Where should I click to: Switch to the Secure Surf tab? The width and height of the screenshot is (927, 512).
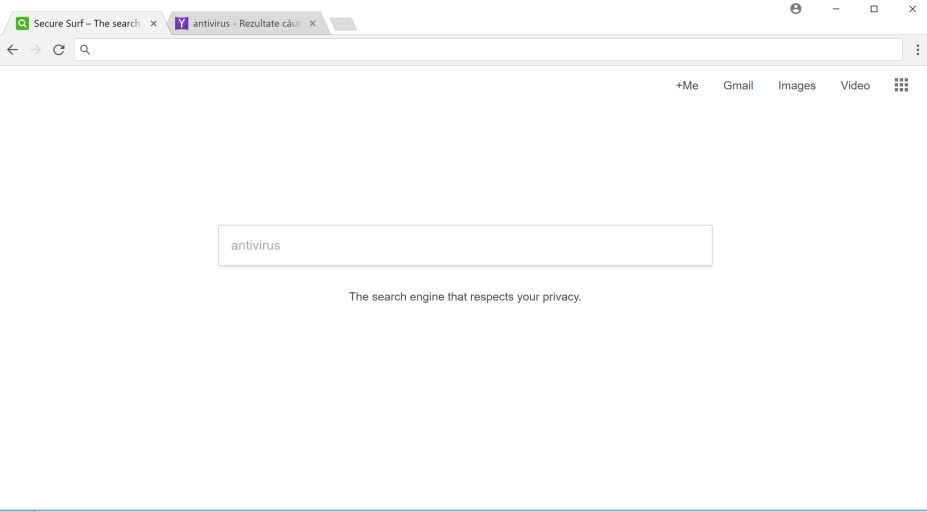pos(86,24)
